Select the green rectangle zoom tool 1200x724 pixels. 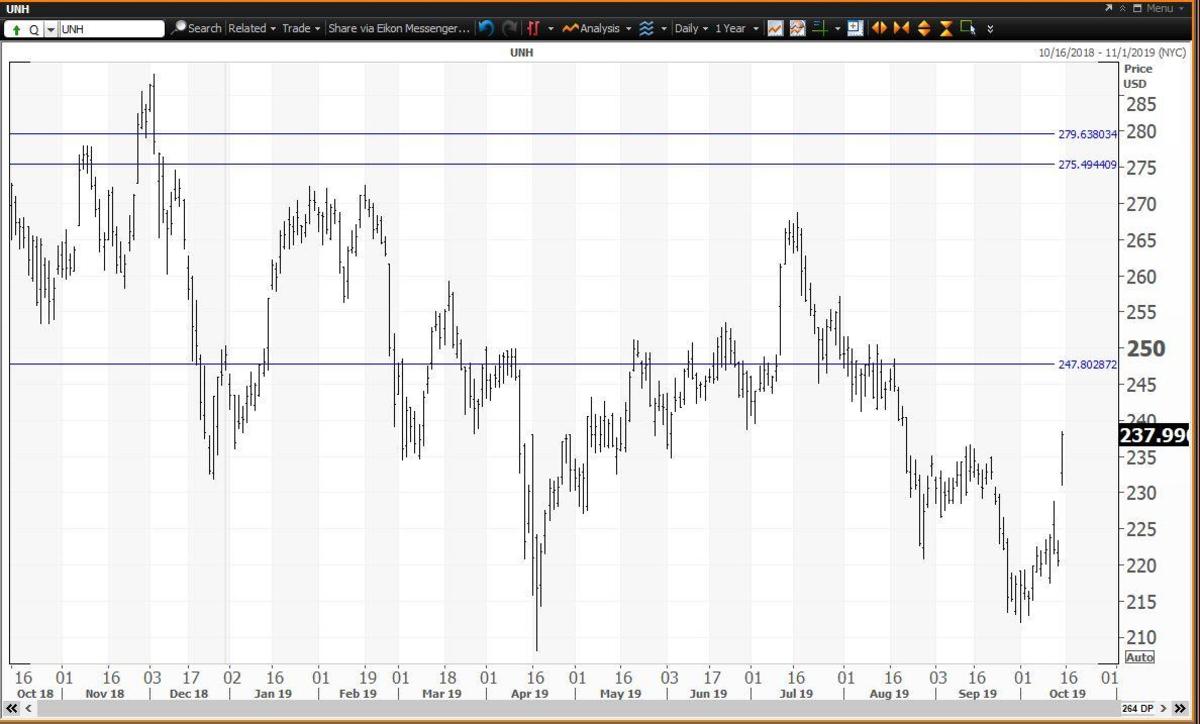pos(968,28)
